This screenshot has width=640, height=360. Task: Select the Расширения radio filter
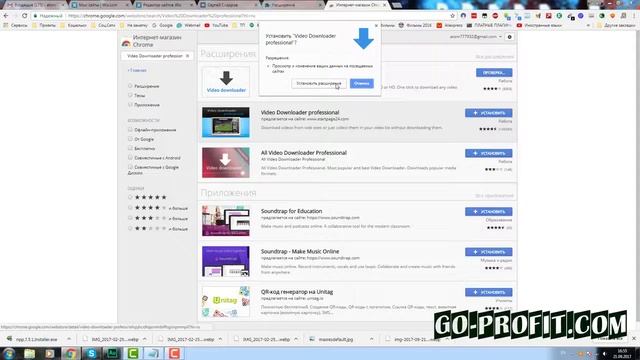pyautogui.click(x=130, y=86)
